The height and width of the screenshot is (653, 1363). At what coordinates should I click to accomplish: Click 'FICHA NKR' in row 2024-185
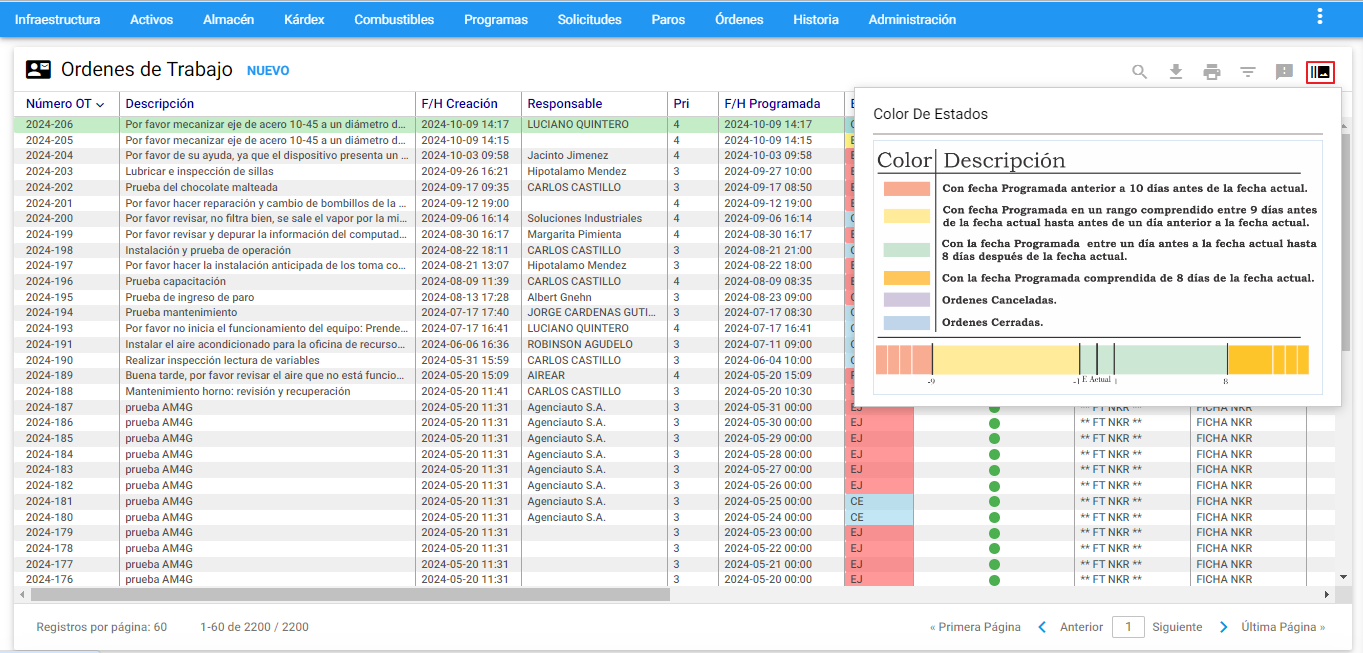[1224, 439]
